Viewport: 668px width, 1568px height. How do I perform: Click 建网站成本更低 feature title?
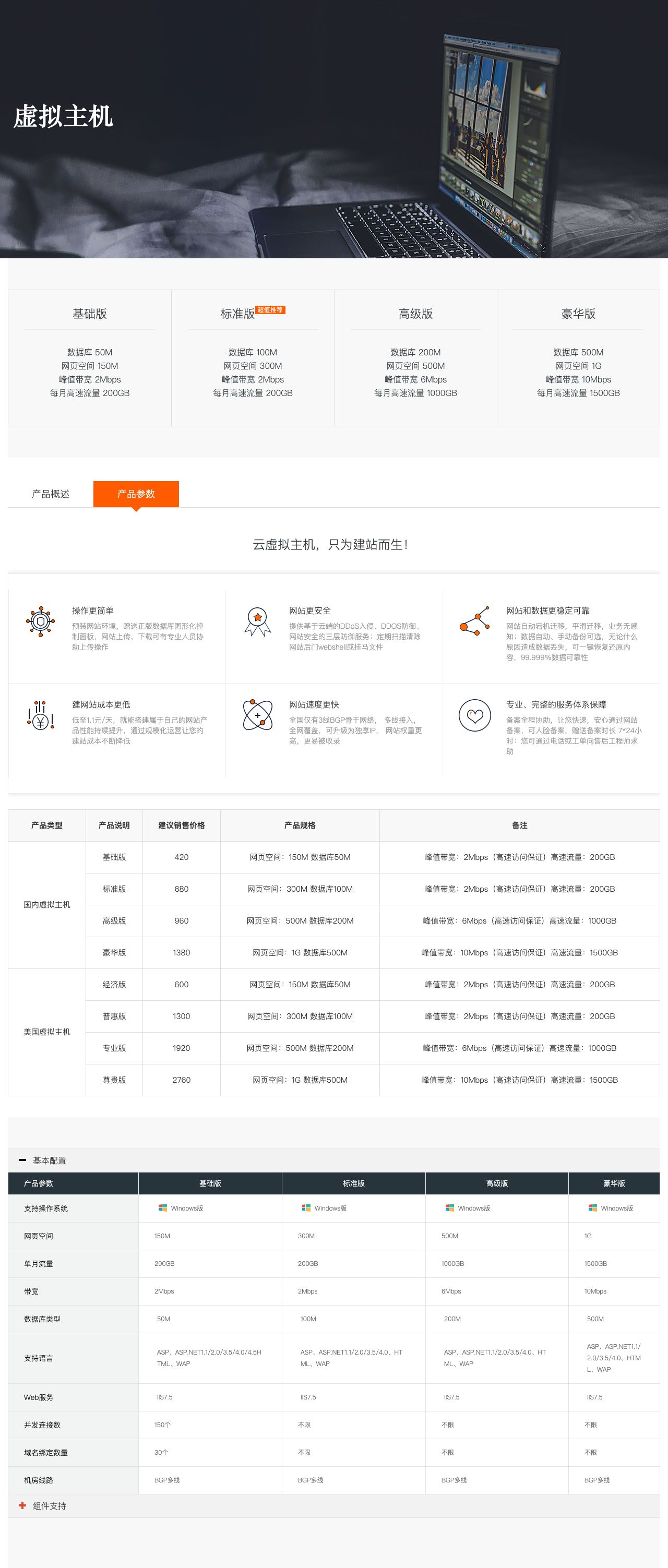[101, 704]
